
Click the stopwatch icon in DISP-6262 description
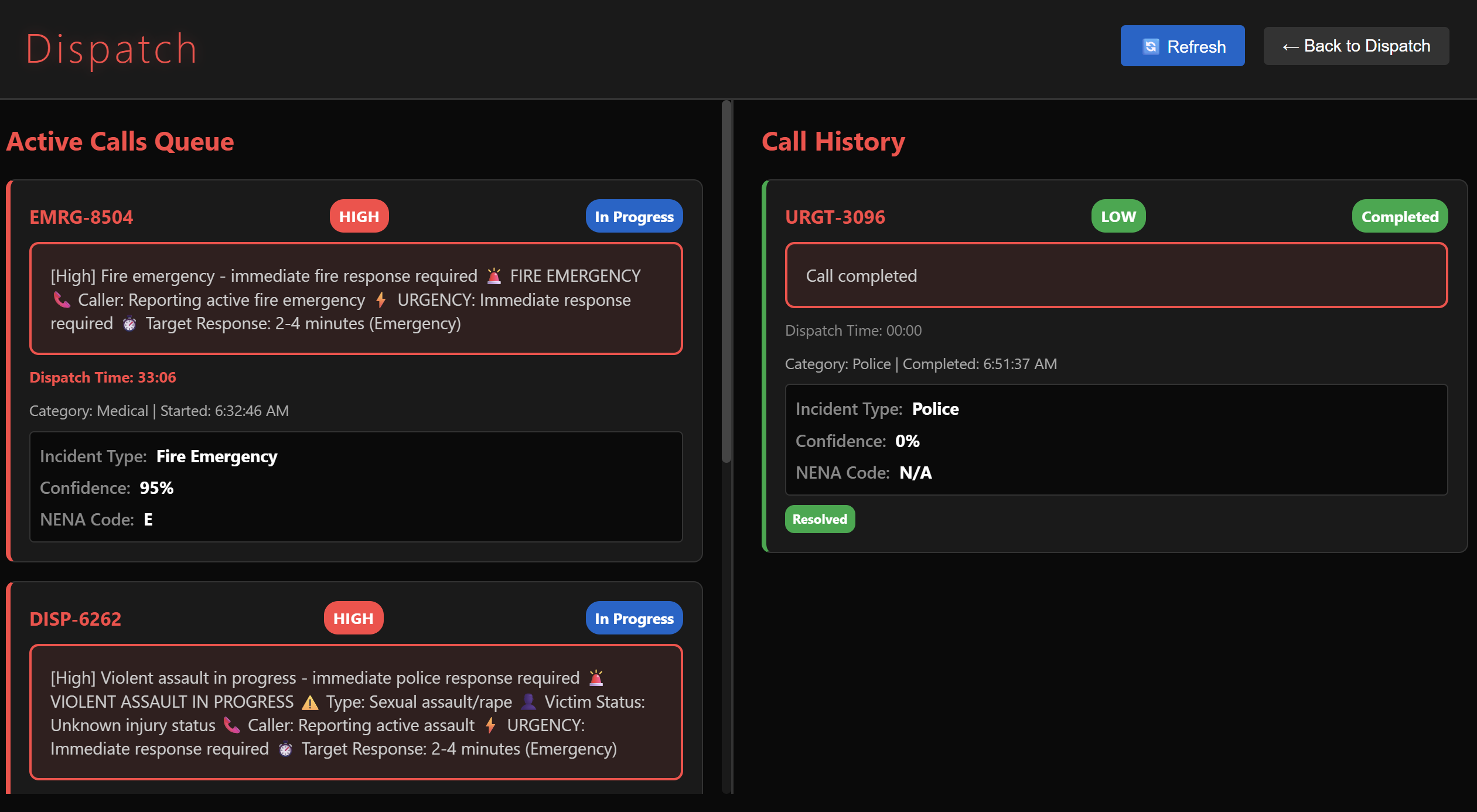click(285, 749)
